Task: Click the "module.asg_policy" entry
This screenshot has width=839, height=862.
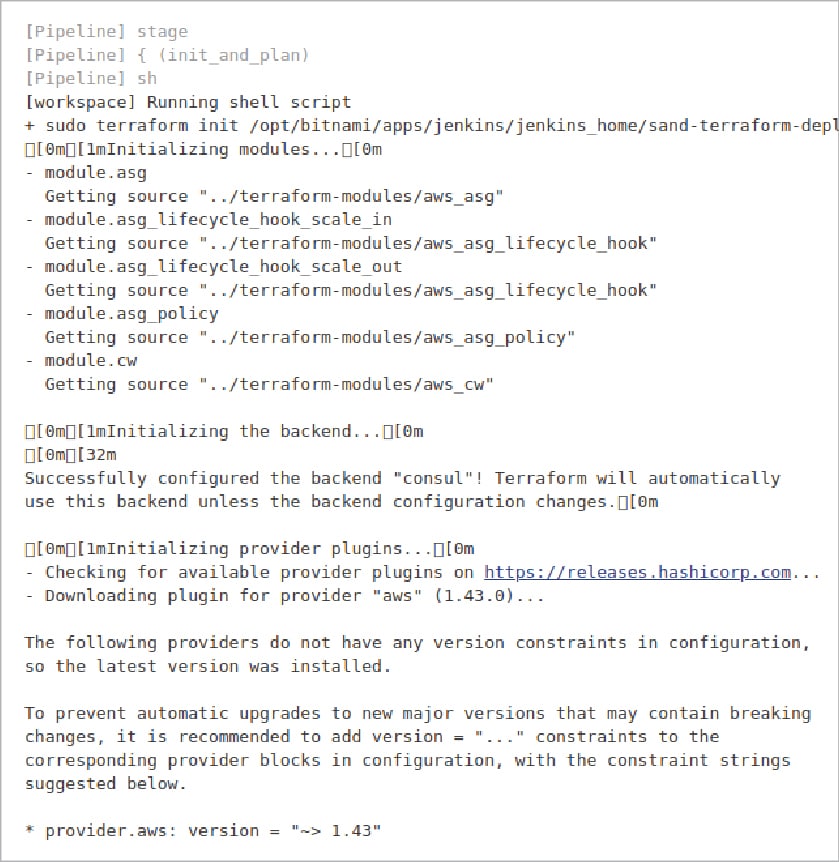Action: pos(121,314)
